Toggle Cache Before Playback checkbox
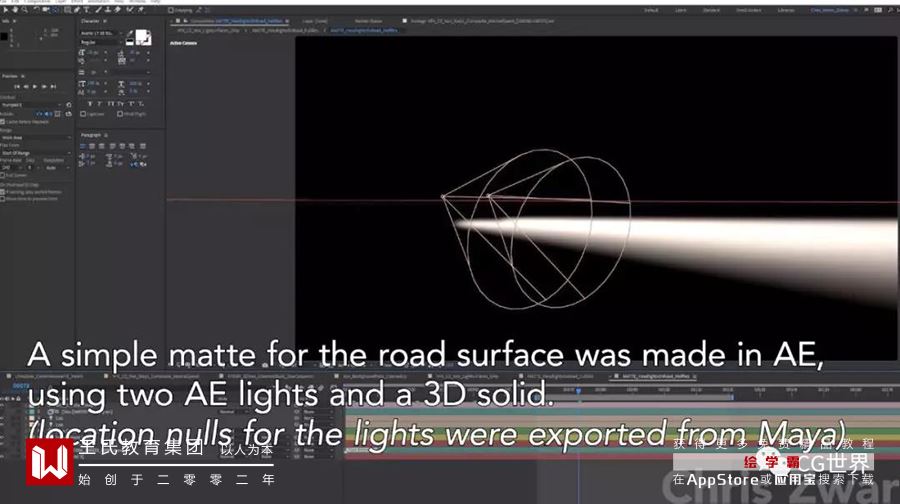 click(2, 122)
